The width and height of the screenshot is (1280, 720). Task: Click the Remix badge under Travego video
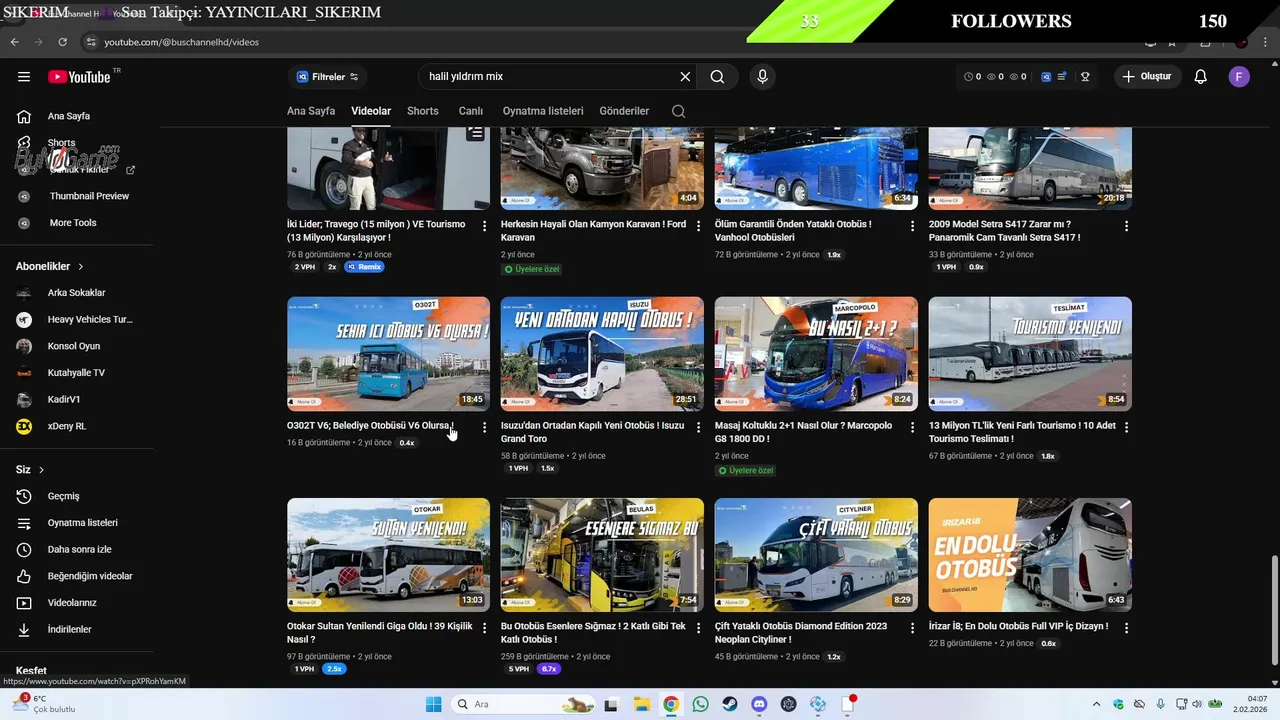pyautogui.click(x=365, y=267)
